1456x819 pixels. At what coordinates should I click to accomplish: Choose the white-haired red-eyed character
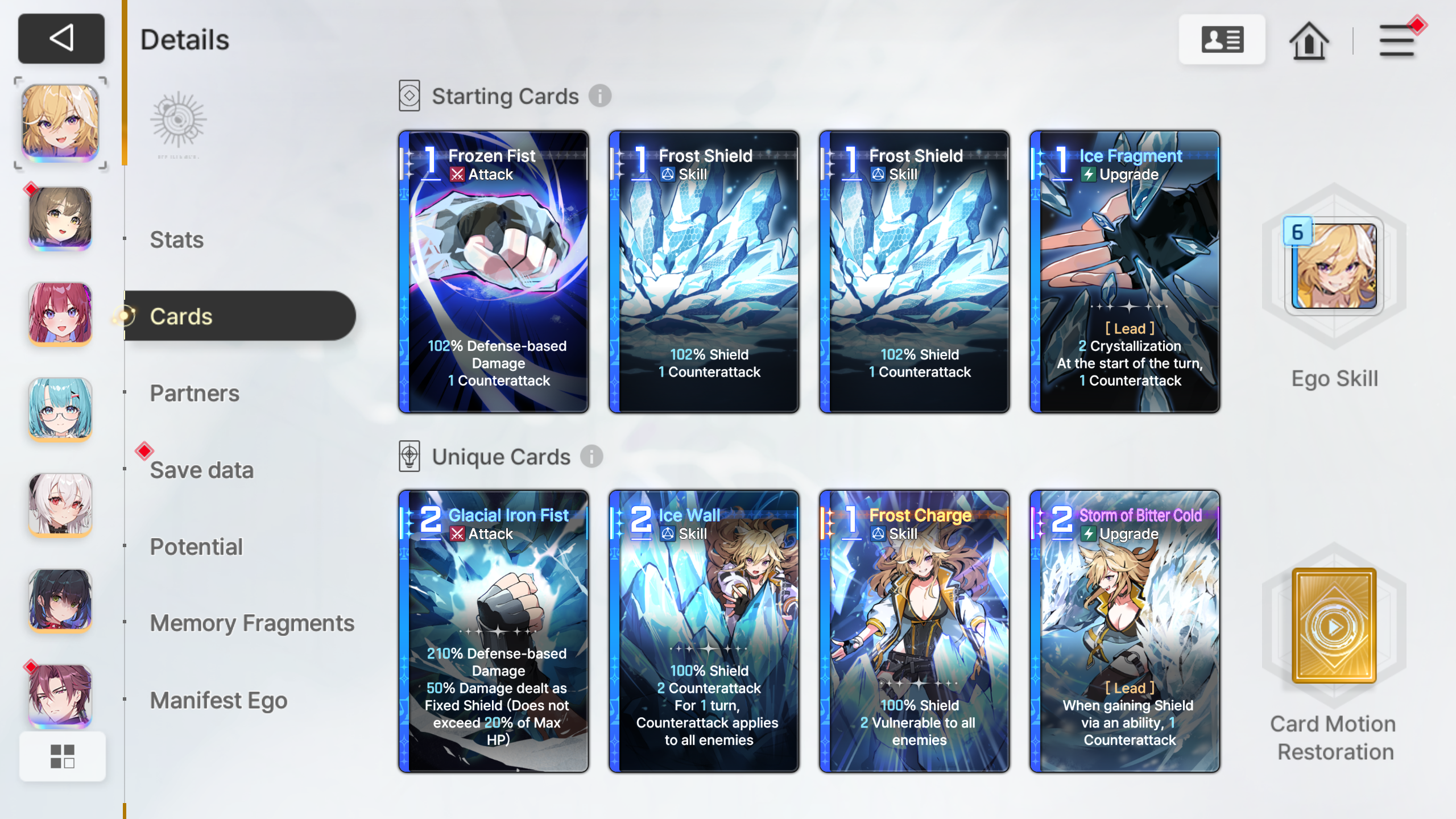[60, 504]
